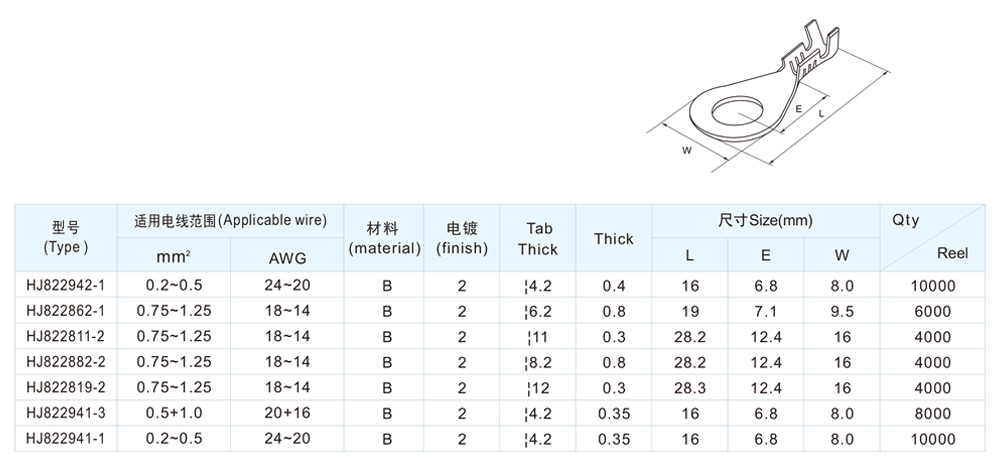Select the HJ822941-3 type cell
This screenshot has width=1000, height=470.
pos(68,413)
